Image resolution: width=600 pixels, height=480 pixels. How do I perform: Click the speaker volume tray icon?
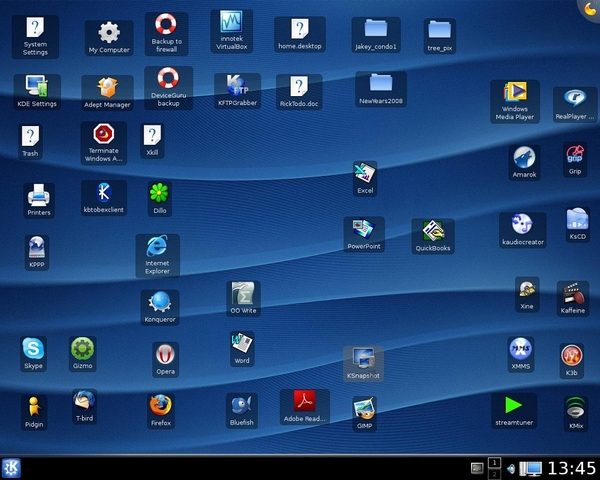[510, 469]
